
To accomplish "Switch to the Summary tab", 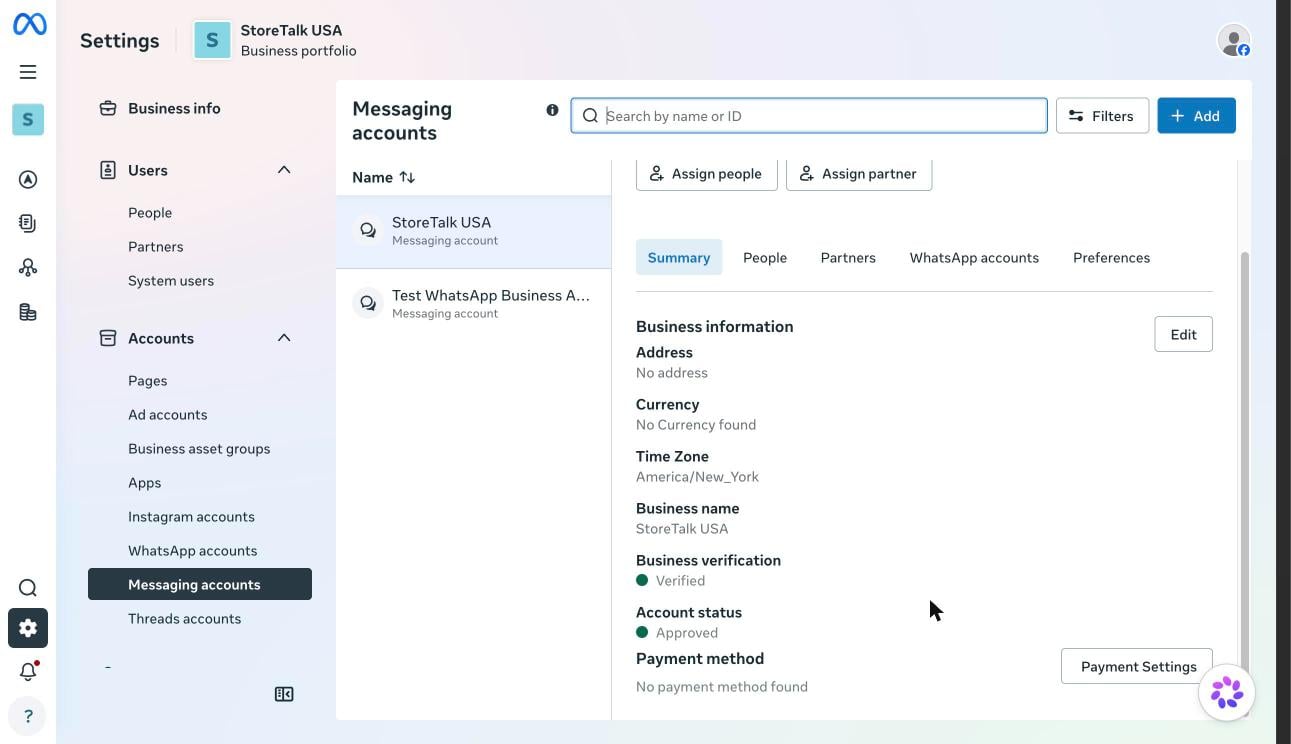I will pyautogui.click(x=679, y=257).
